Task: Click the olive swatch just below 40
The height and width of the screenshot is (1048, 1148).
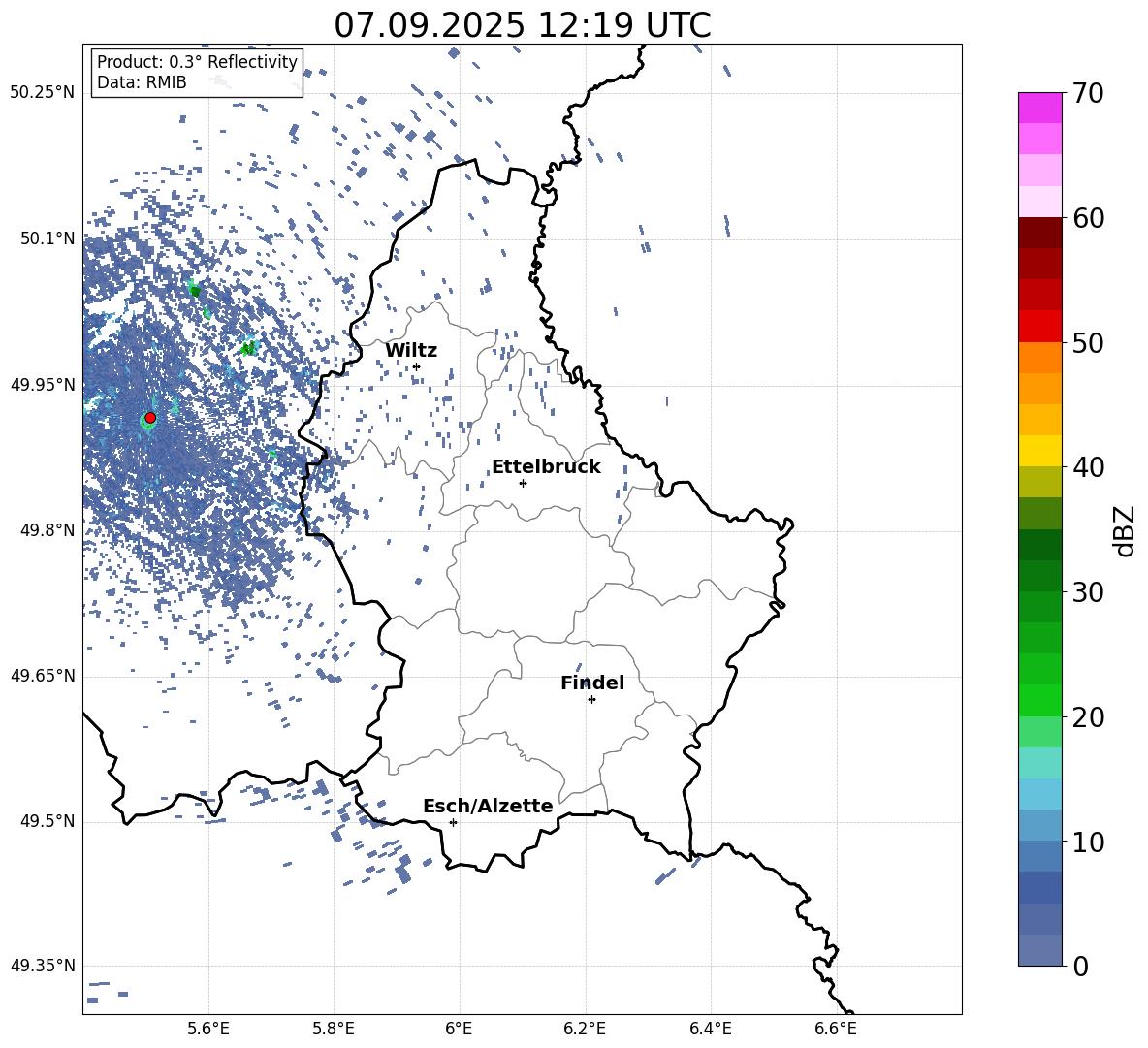Action: 1039,482
